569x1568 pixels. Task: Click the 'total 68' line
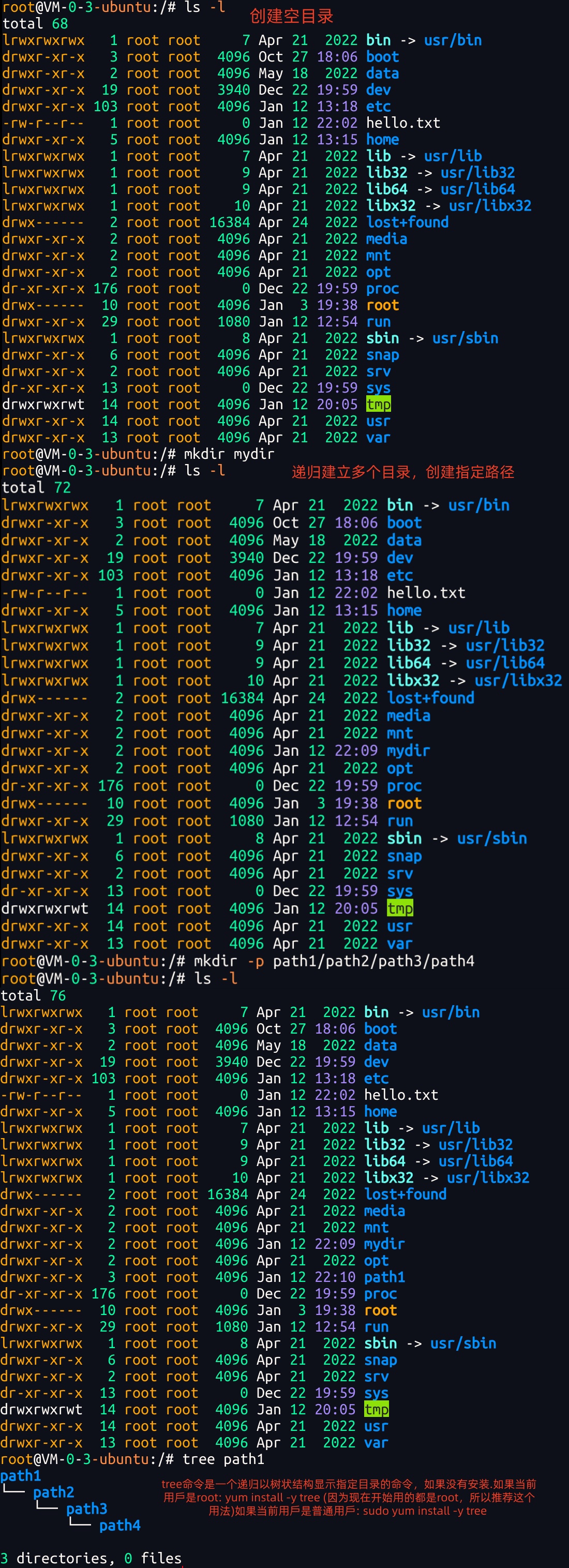[35, 24]
